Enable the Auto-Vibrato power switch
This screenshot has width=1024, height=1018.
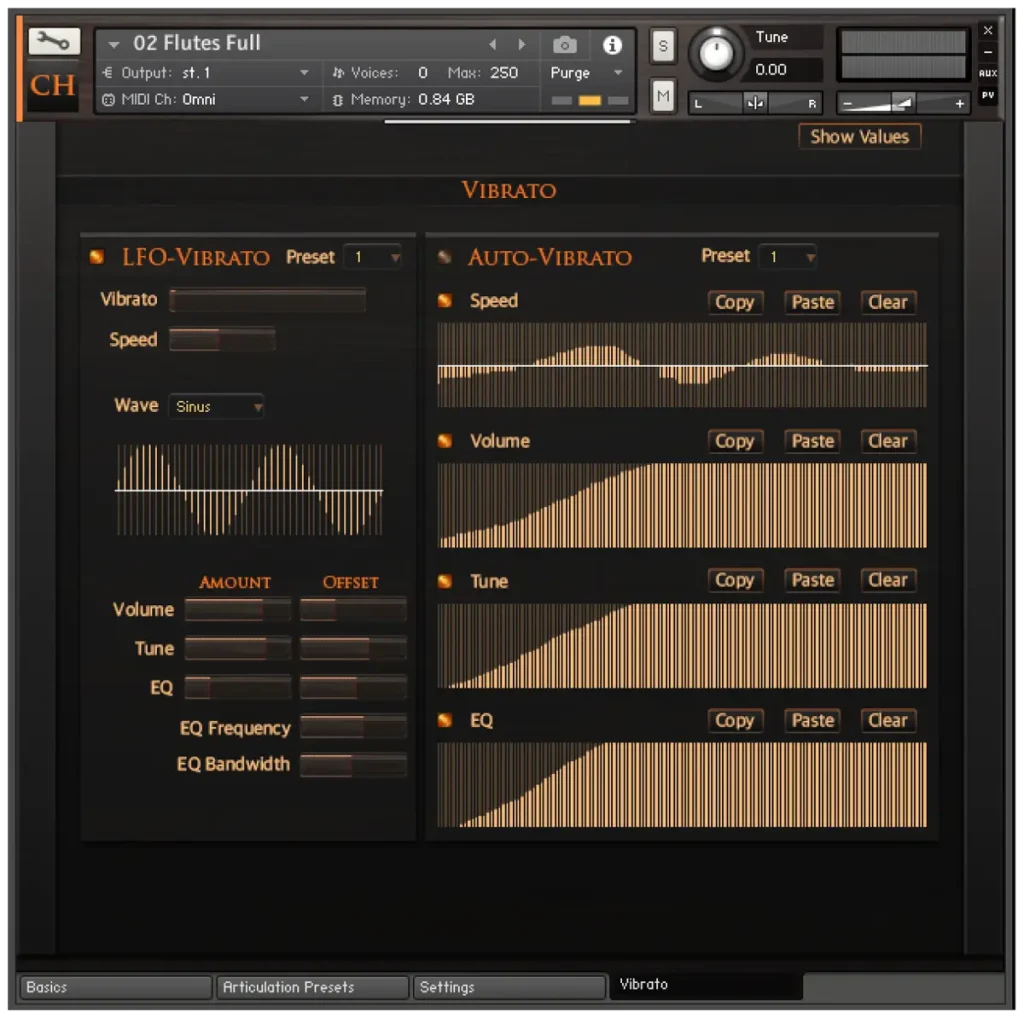445,257
